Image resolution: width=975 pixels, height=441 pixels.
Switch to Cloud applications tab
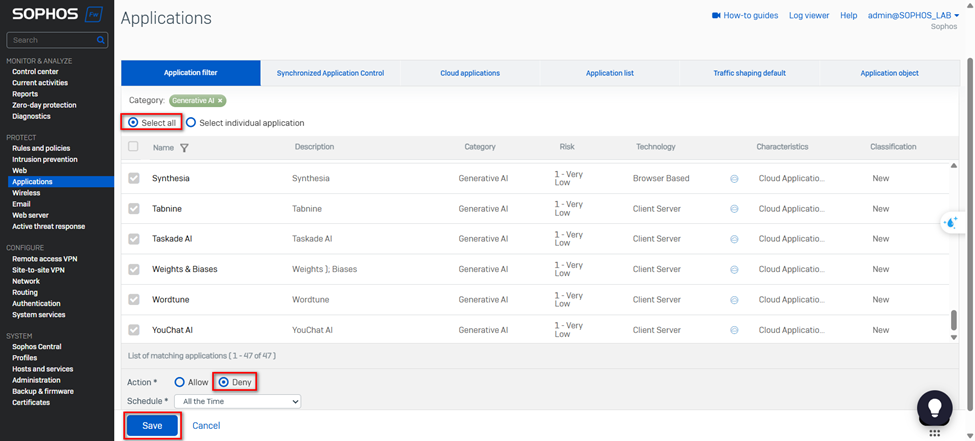470,73
